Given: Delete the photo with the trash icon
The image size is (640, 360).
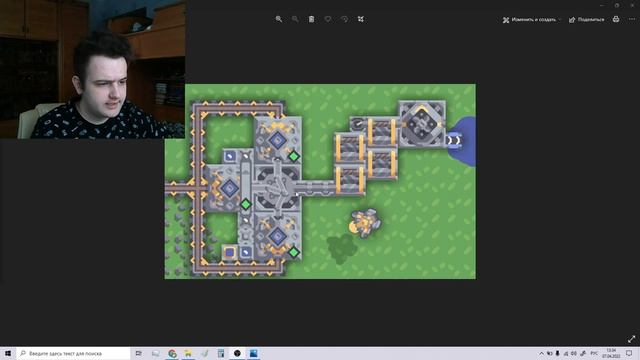Looking at the screenshot, I should tap(311, 19).
